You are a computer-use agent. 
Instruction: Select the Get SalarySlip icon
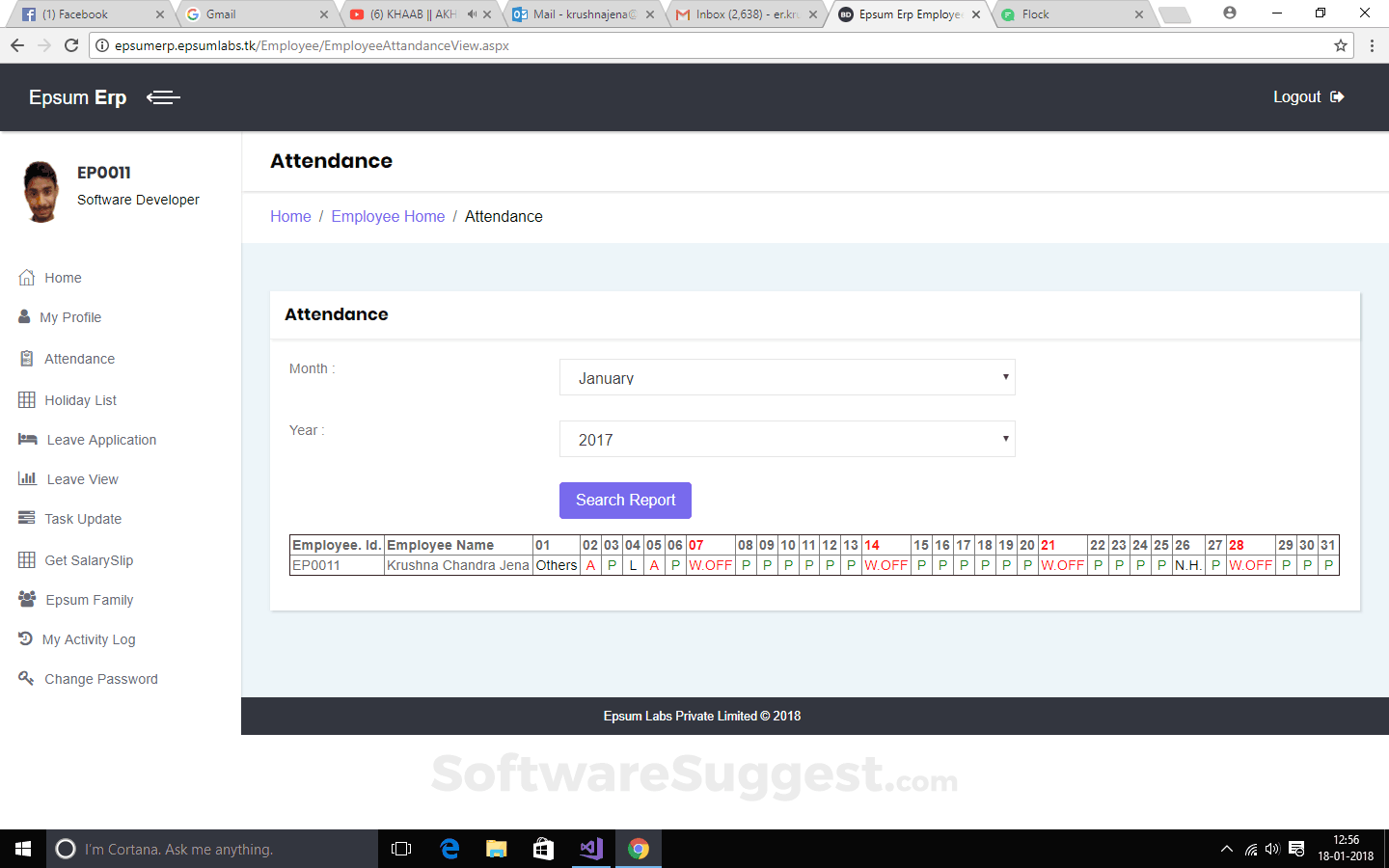(27, 559)
